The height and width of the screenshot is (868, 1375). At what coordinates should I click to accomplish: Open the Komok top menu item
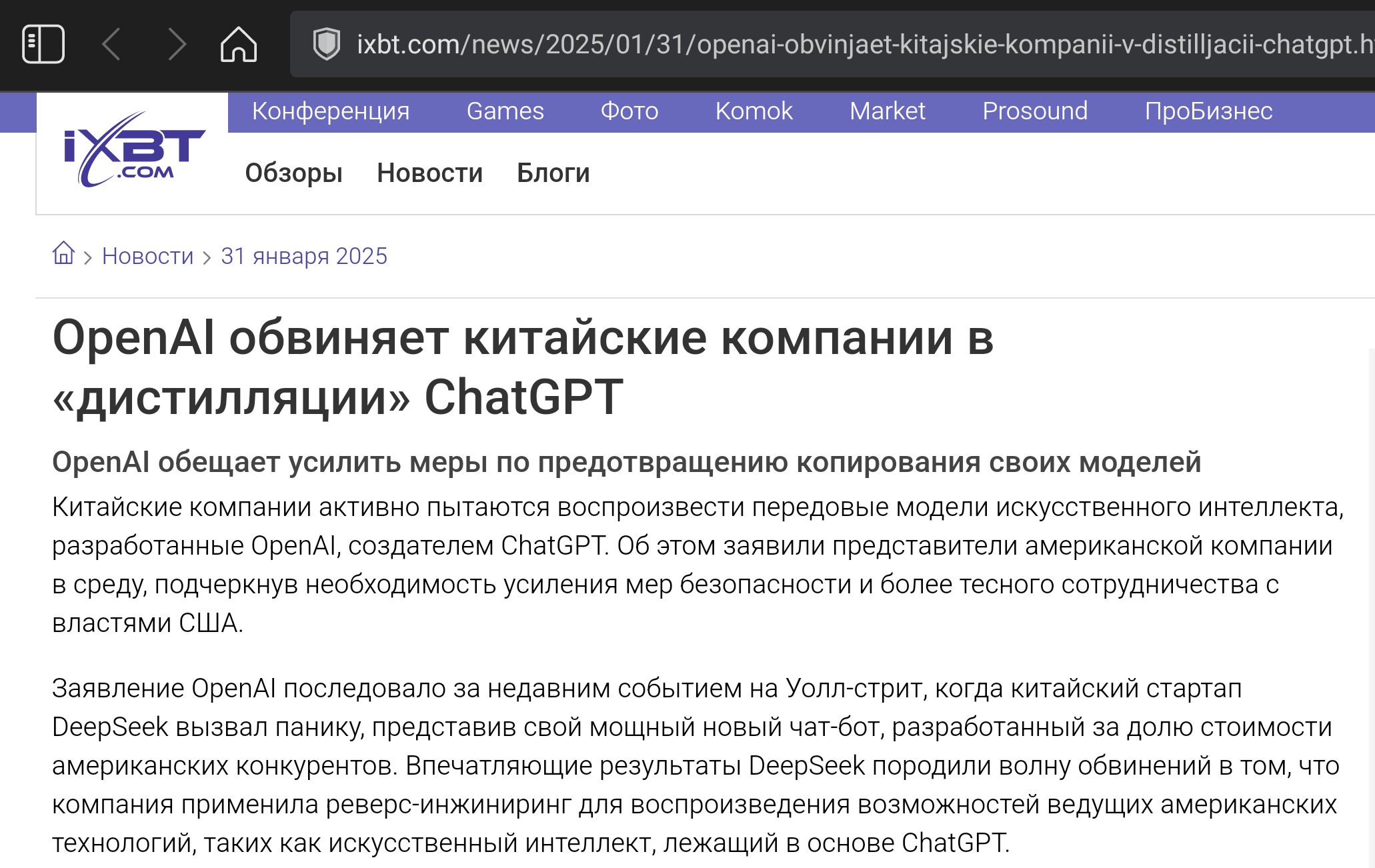click(754, 111)
